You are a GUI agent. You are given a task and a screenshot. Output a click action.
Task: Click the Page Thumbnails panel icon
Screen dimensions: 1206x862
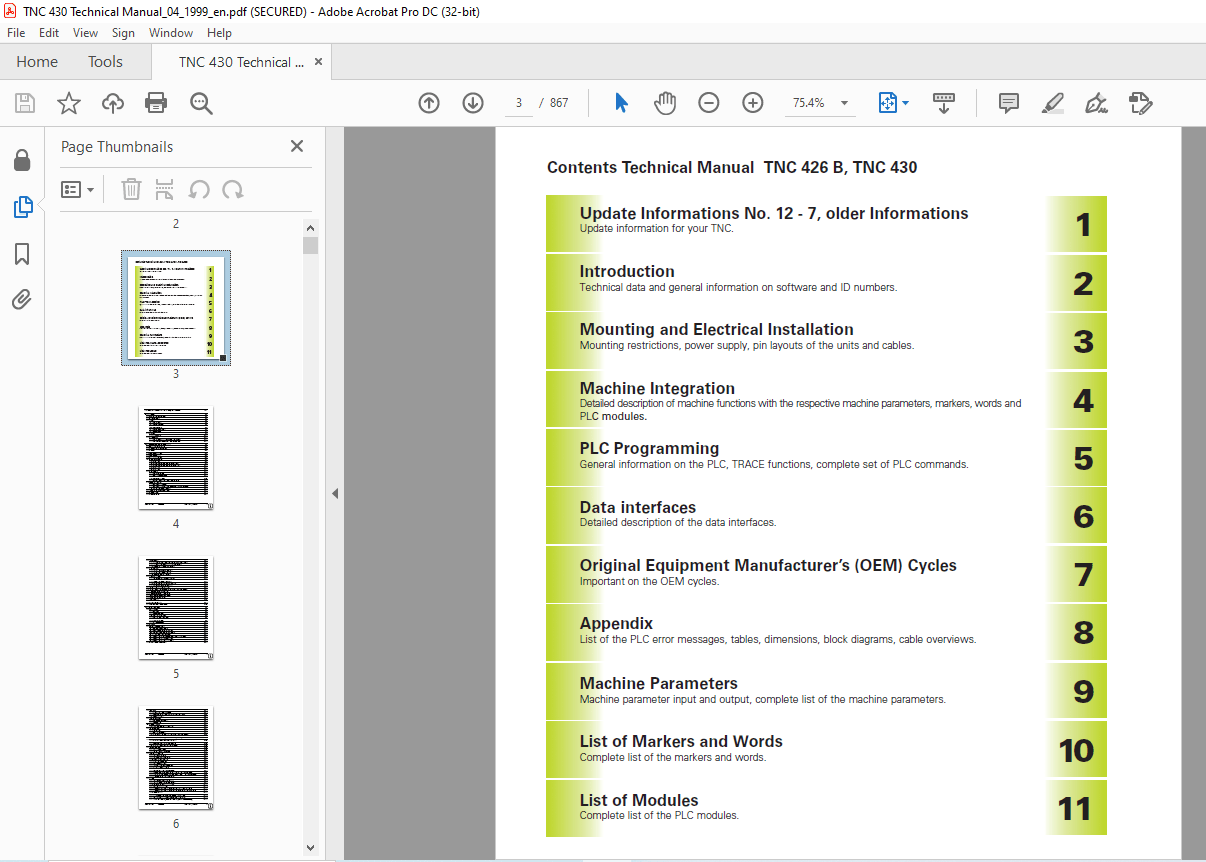[22, 207]
